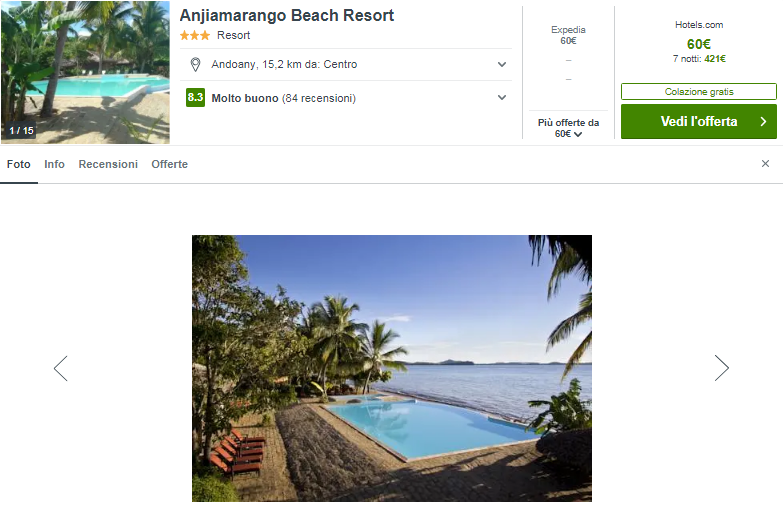
Task: Expand the Molto buono rating chevron
Action: point(501,98)
